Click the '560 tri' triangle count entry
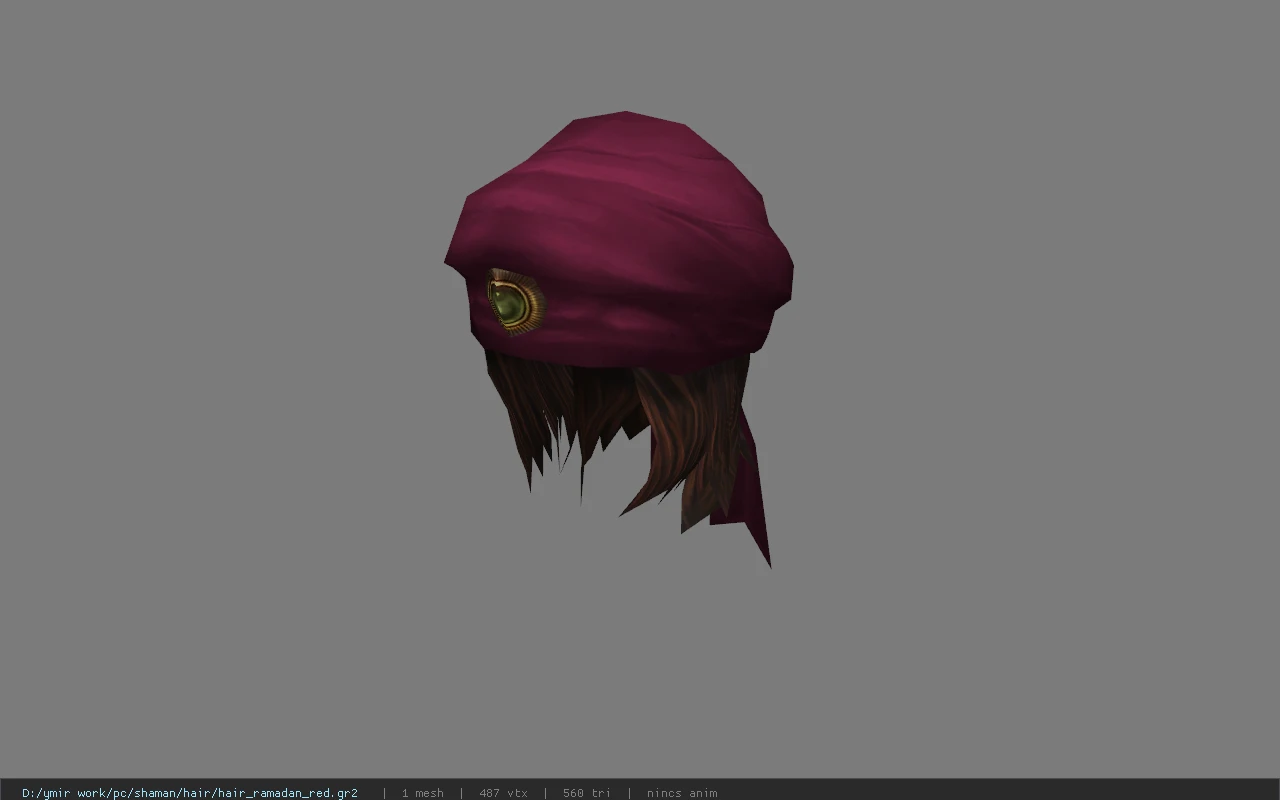 [x=586, y=793]
